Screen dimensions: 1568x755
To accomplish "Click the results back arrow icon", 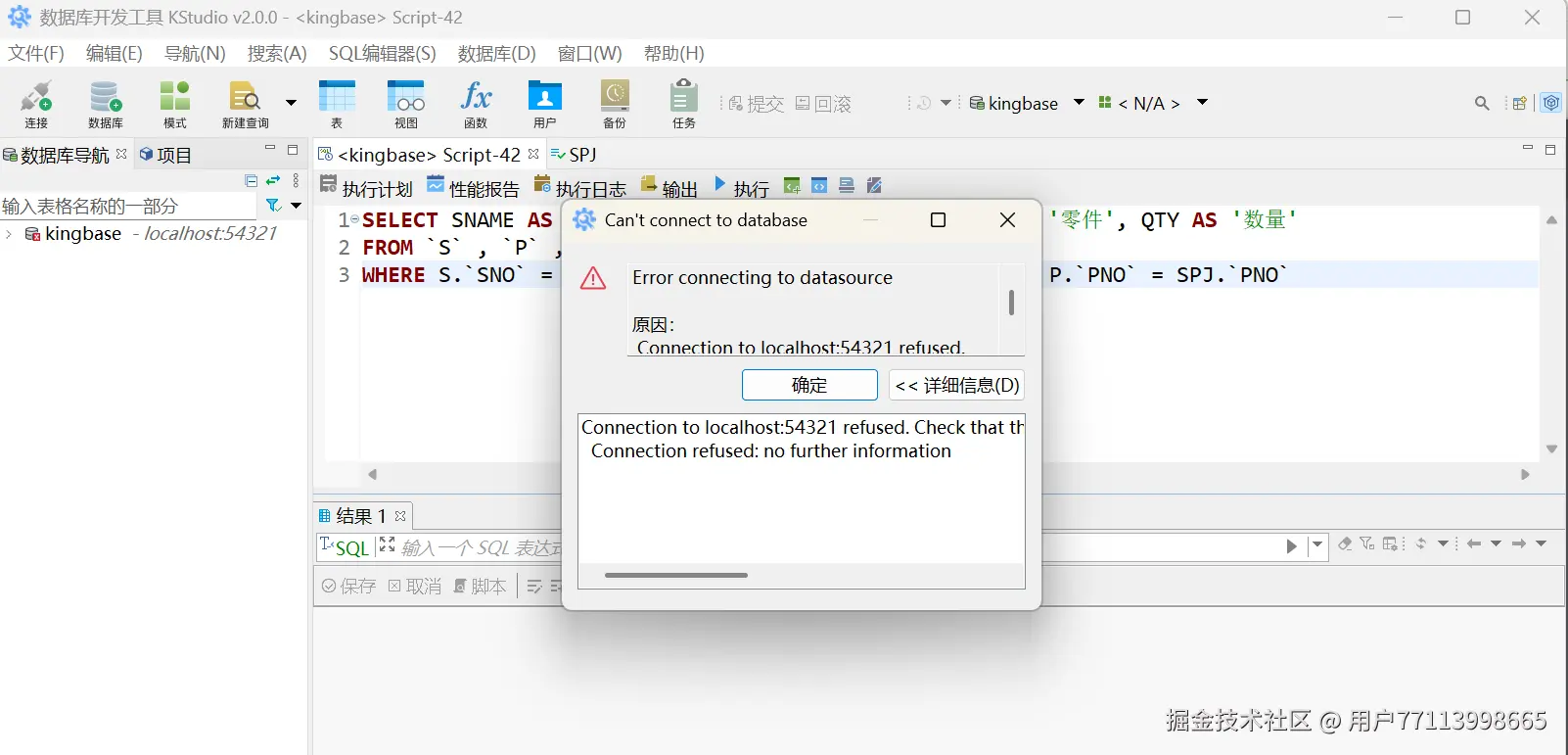I will click(x=1474, y=543).
